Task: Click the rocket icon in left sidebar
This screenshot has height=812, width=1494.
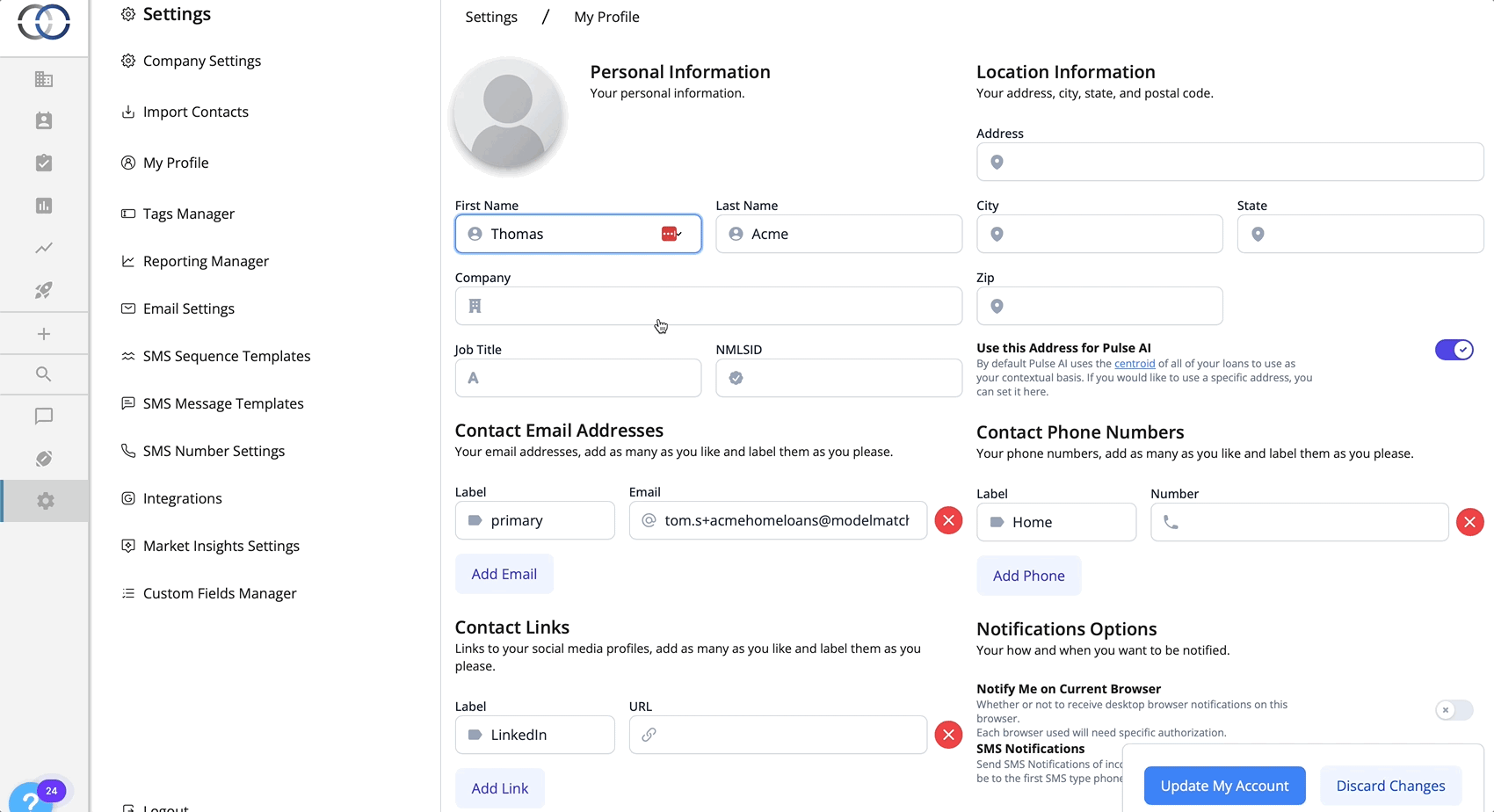Action: [44, 290]
